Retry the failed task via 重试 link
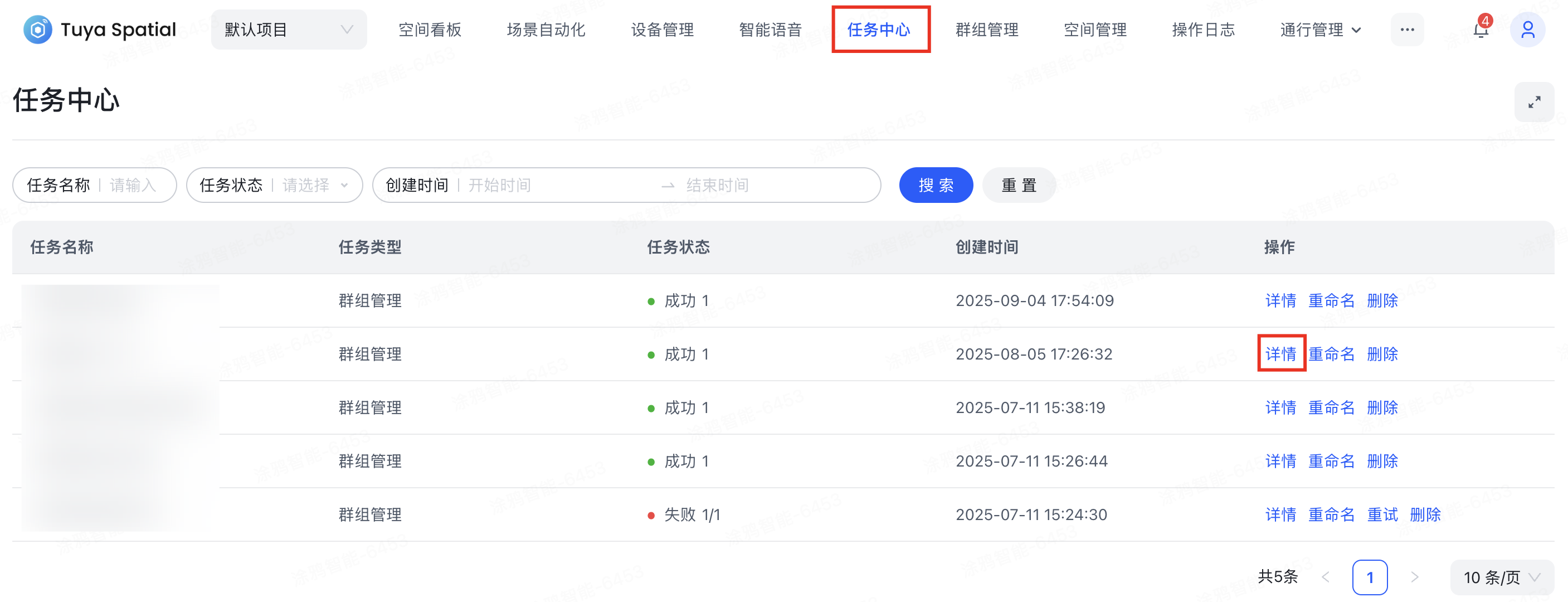This screenshot has width=1568, height=602. click(x=1382, y=514)
